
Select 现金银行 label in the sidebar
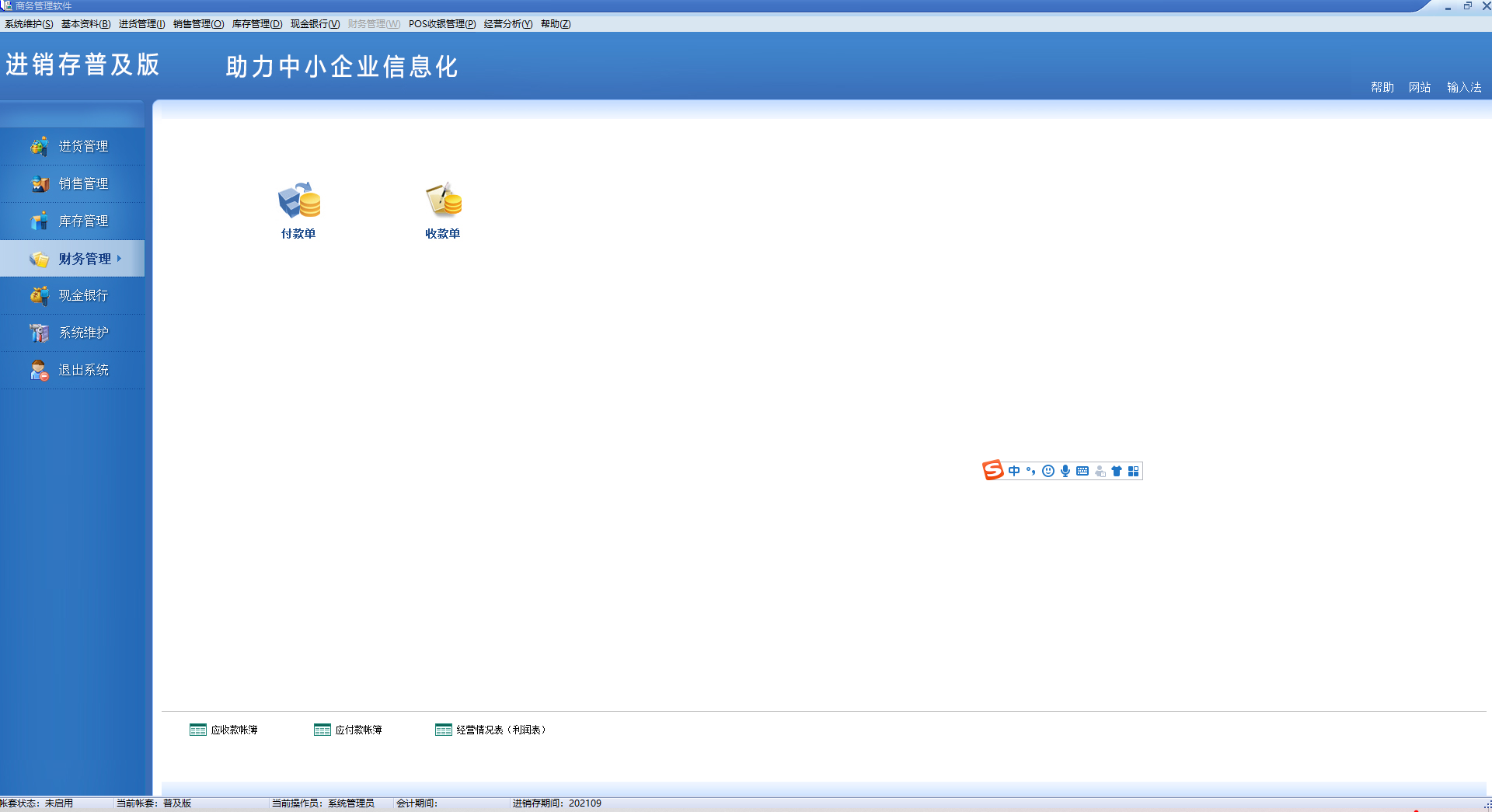pyautogui.click(x=83, y=295)
